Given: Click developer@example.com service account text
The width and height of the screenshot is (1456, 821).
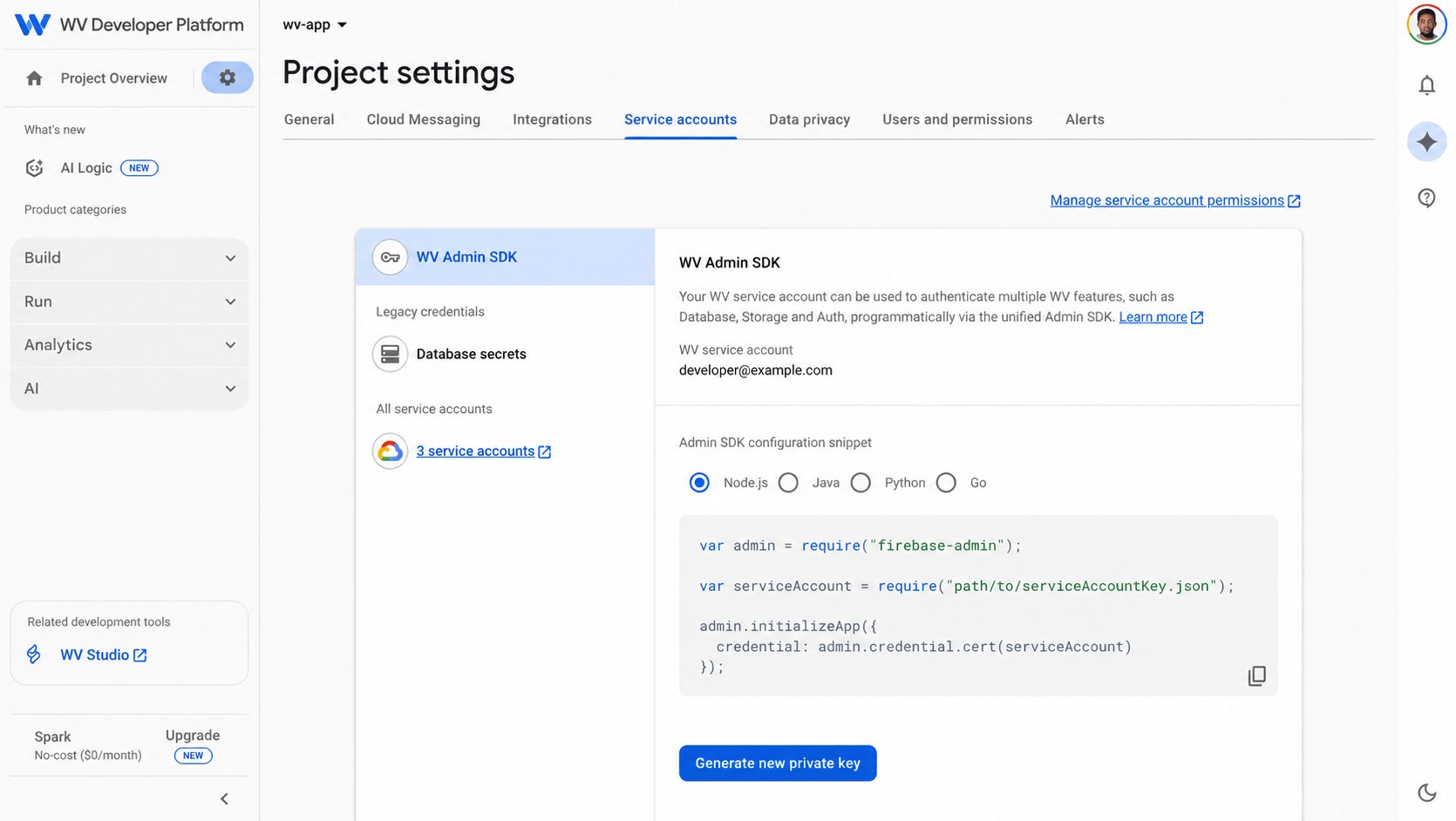Looking at the screenshot, I should tap(756, 370).
